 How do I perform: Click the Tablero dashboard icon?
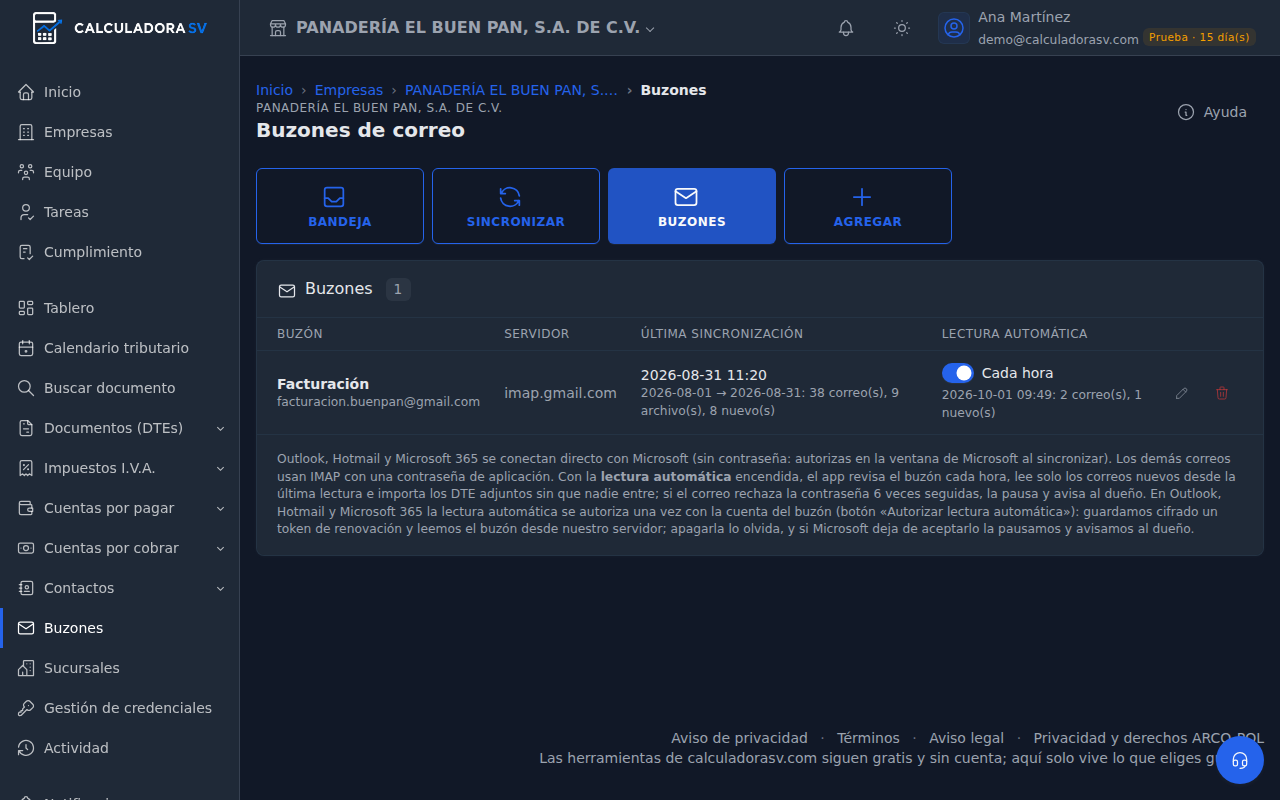click(x=26, y=308)
